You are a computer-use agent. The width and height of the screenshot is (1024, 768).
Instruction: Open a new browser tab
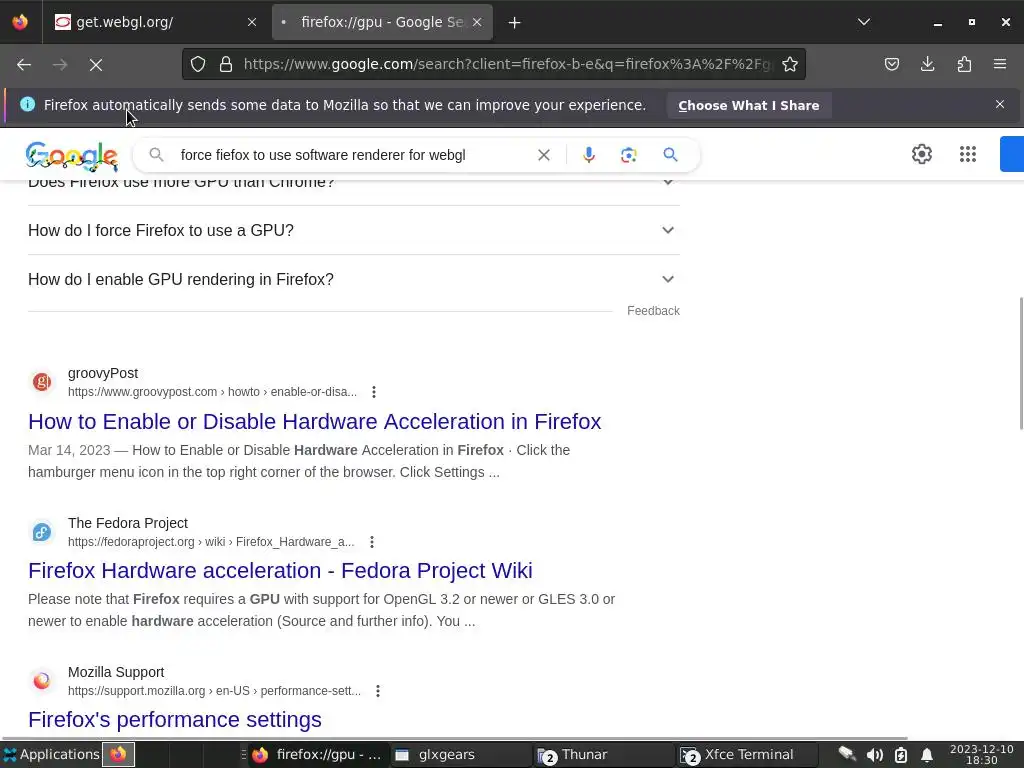tap(515, 22)
